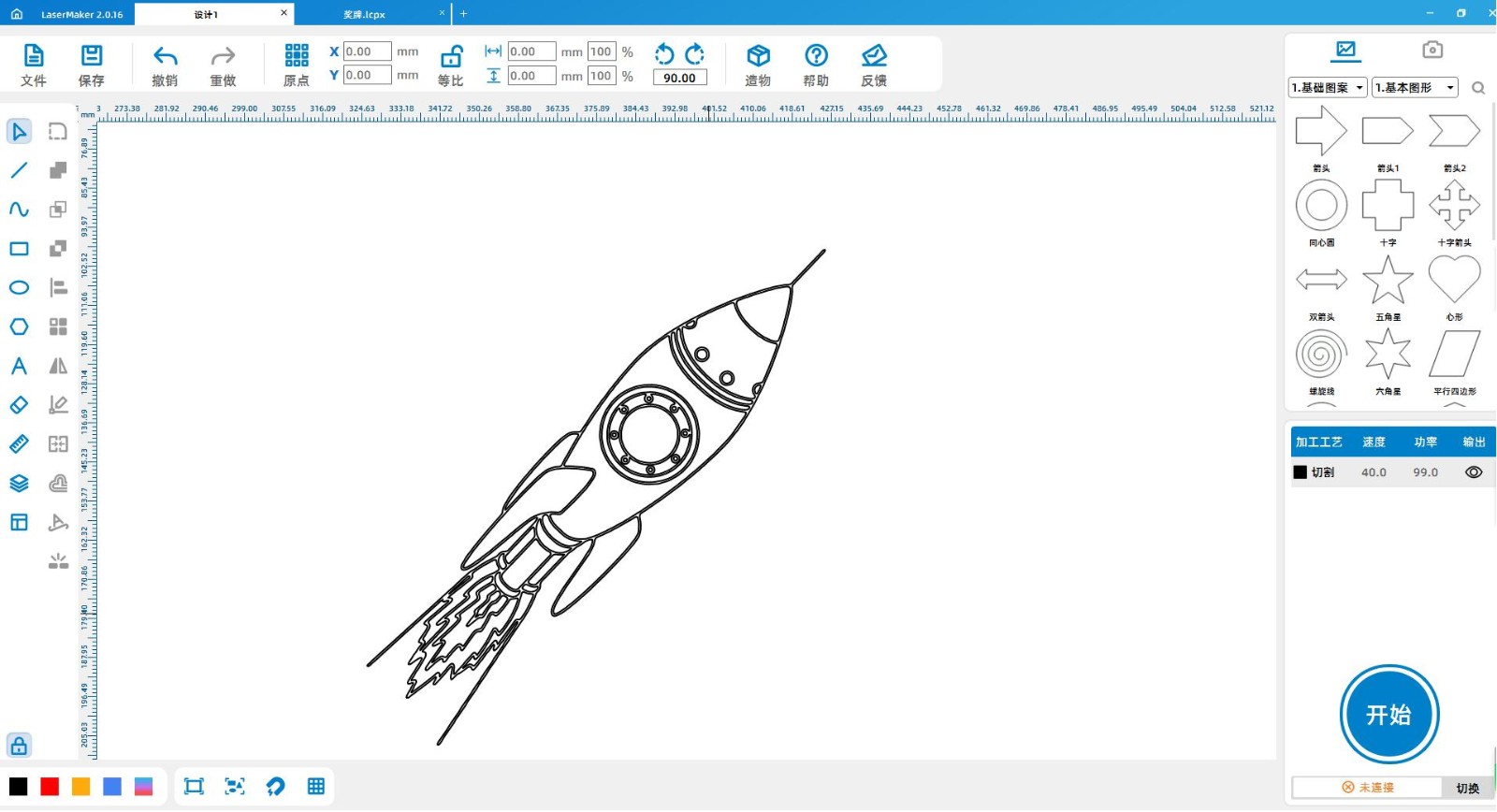The width and height of the screenshot is (1497, 812).
Task: Select the ruler measure tool
Action: [19, 444]
